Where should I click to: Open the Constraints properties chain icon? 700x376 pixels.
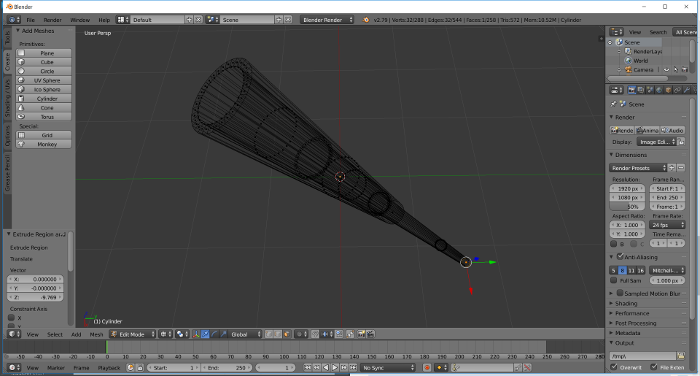[677, 90]
